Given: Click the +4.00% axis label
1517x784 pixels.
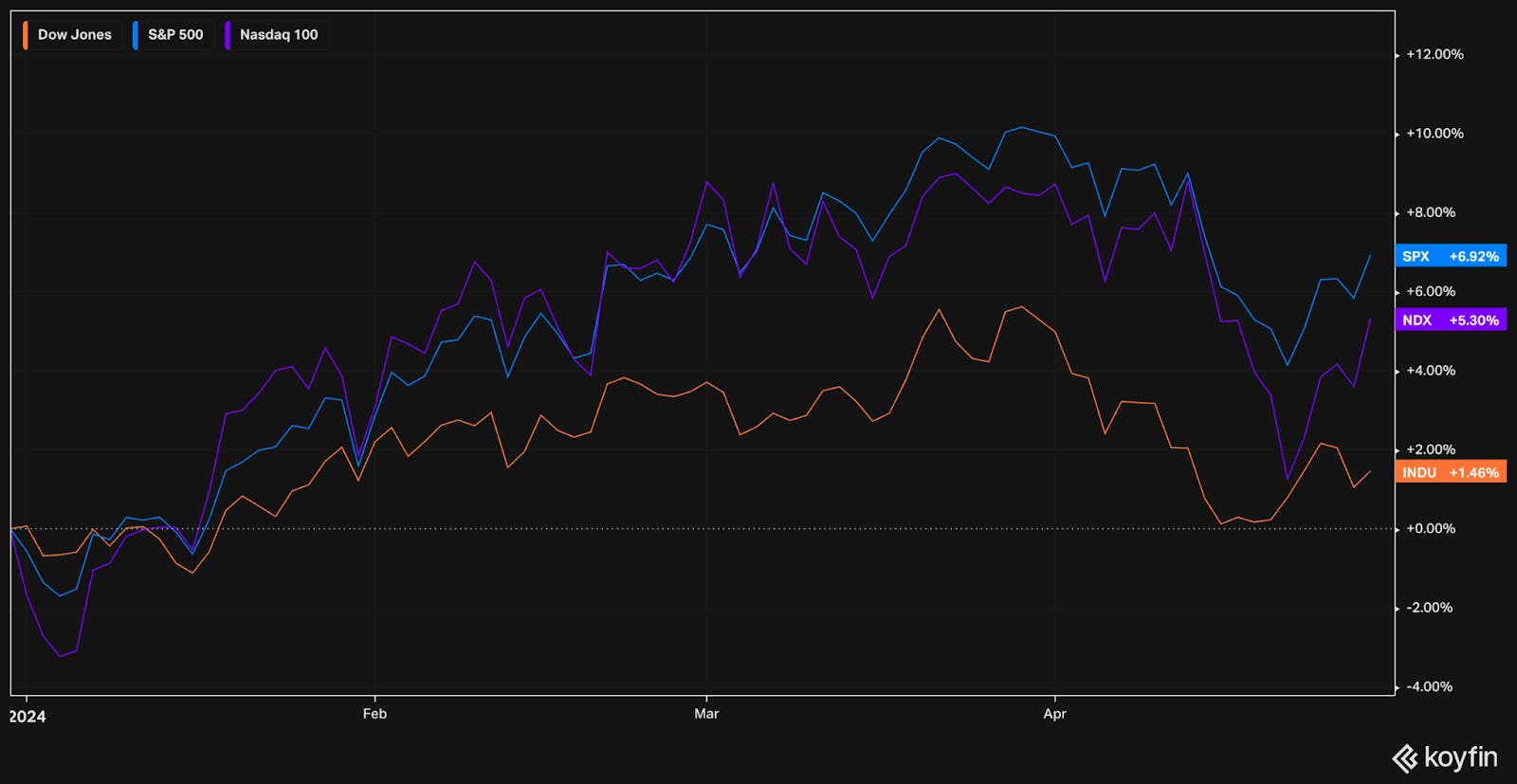Looking at the screenshot, I should (x=1431, y=371).
